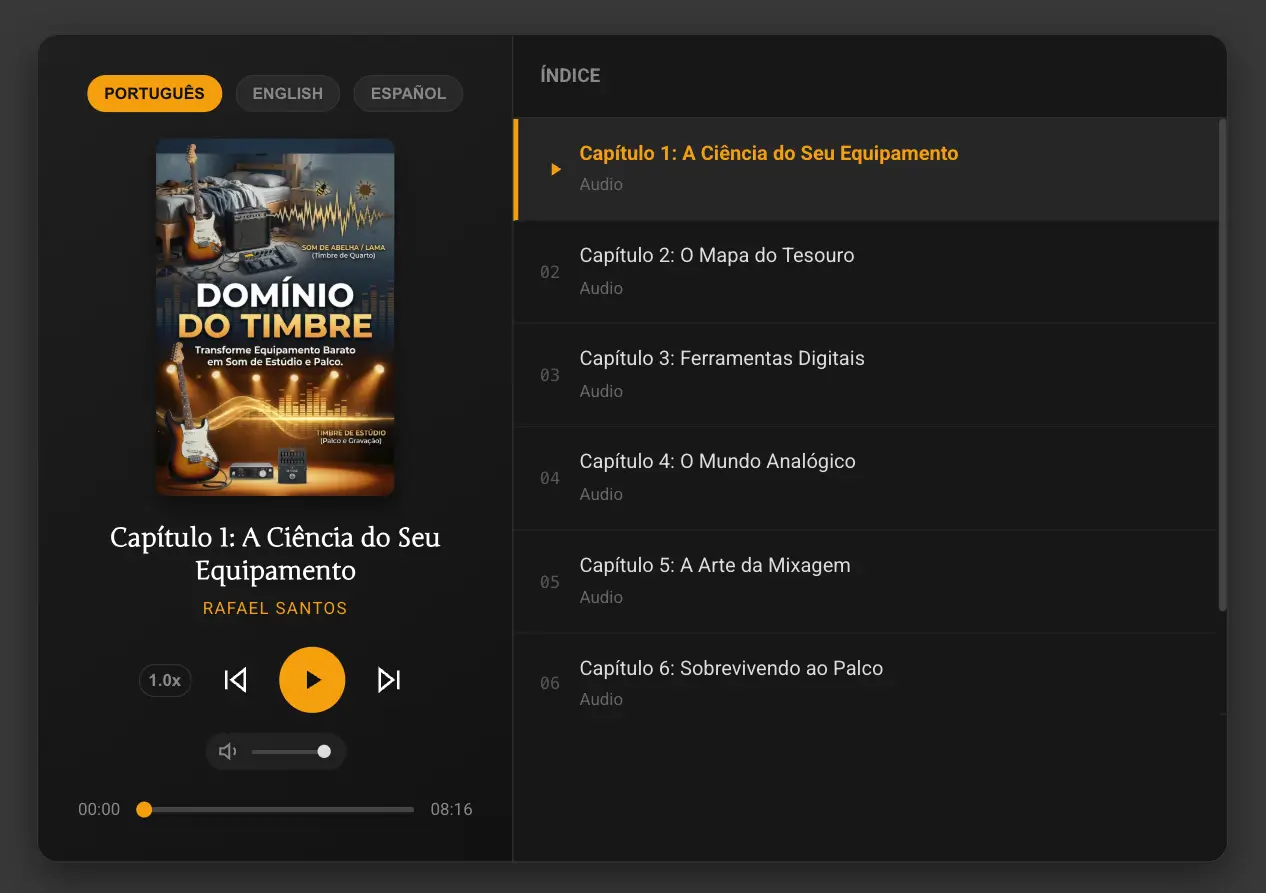Click the book cover thumbnail
1266x893 pixels.
click(x=275, y=317)
